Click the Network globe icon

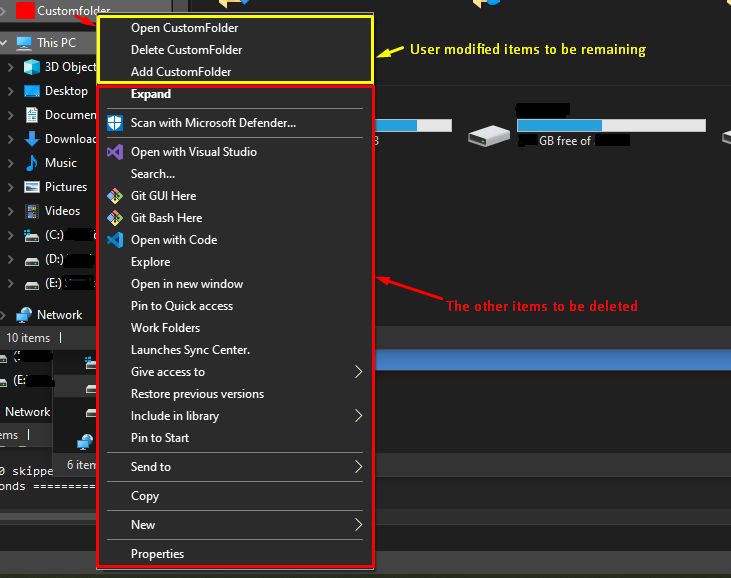(24, 315)
